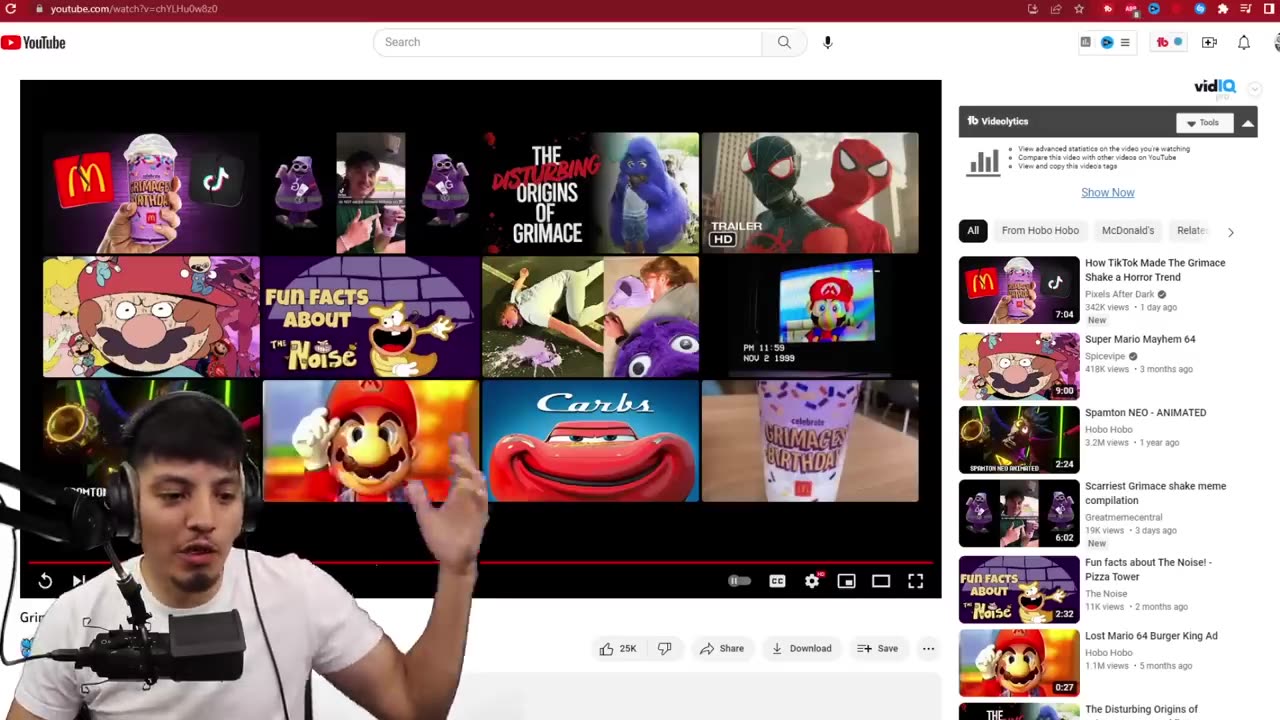The image size is (1280, 720).
Task: Skip to the next video
Action: click(79, 581)
